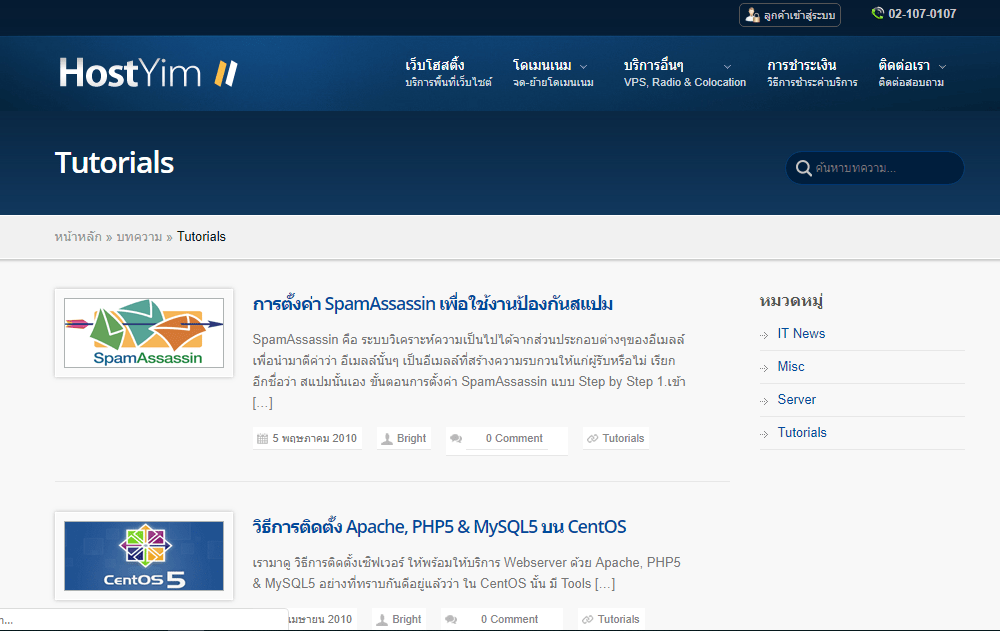
Task: Click the SpamAssassin post's [...] read-more marker
Action: tap(262, 403)
